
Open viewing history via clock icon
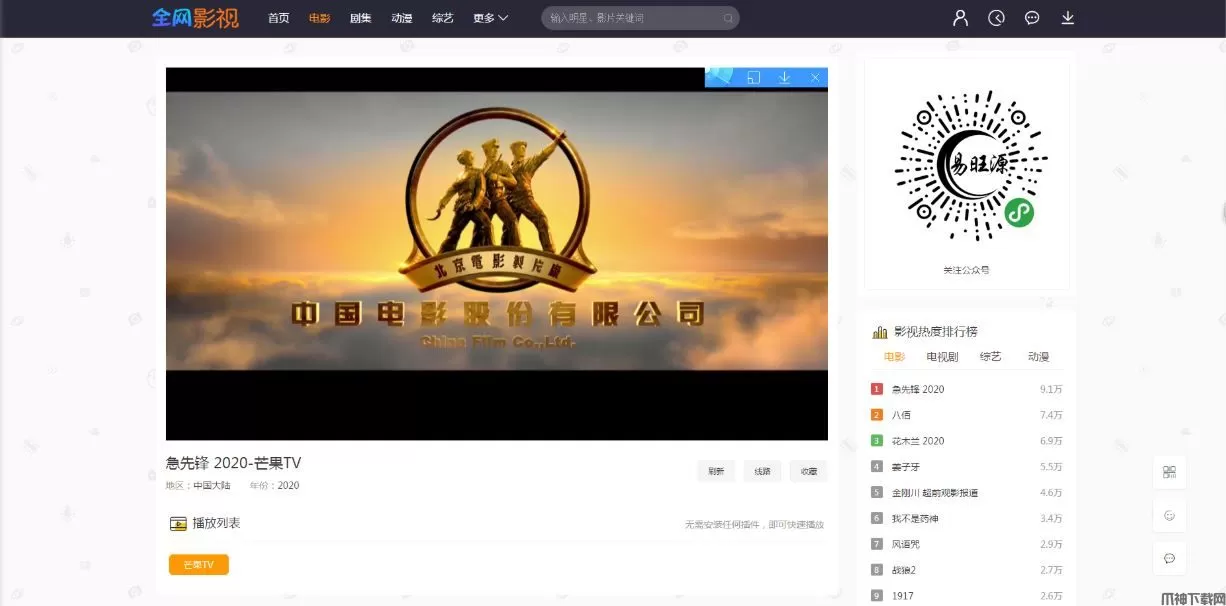tap(995, 17)
